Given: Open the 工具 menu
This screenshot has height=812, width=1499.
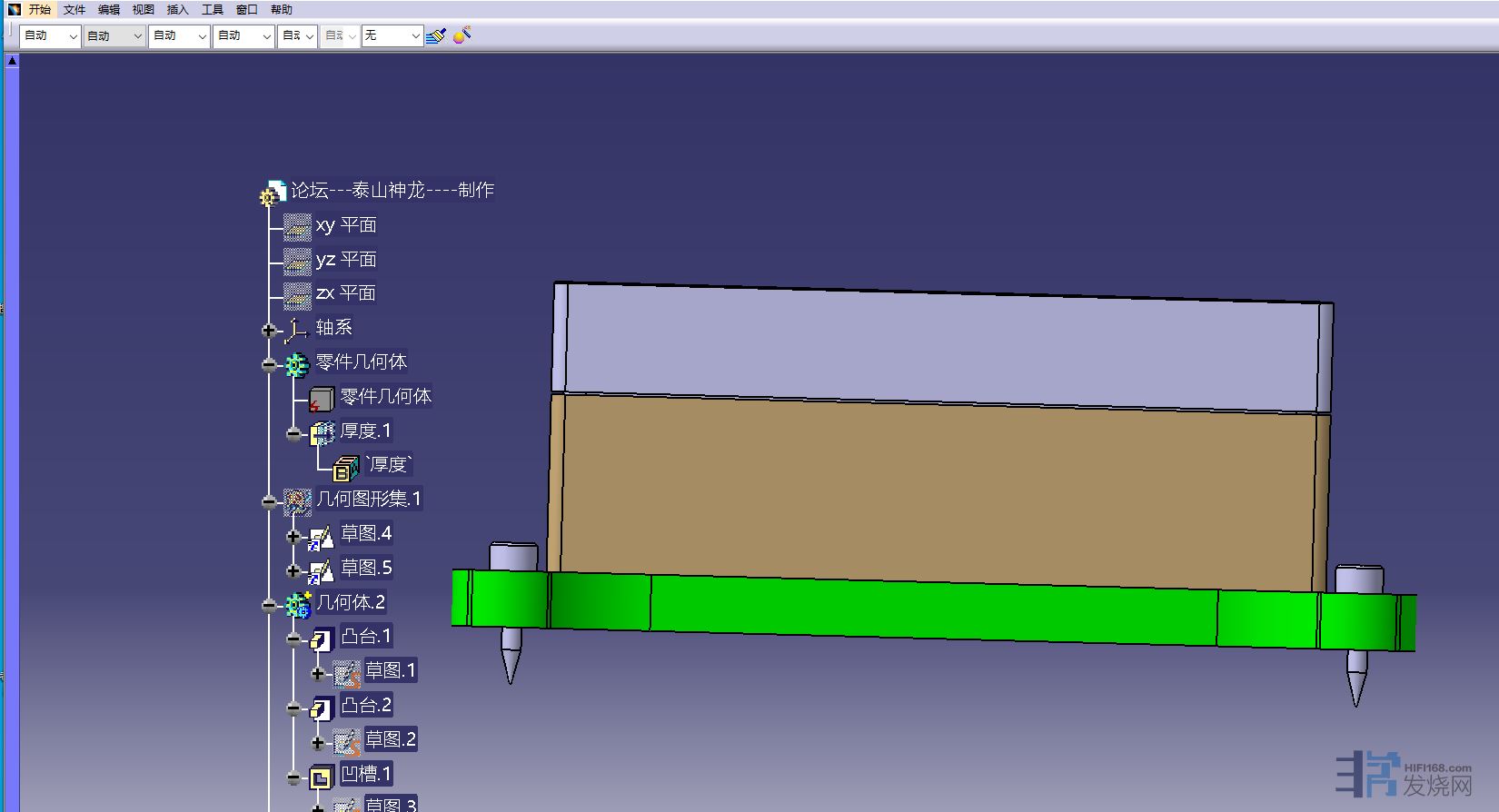Looking at the screenshot, I should click(x=213, y=10).
